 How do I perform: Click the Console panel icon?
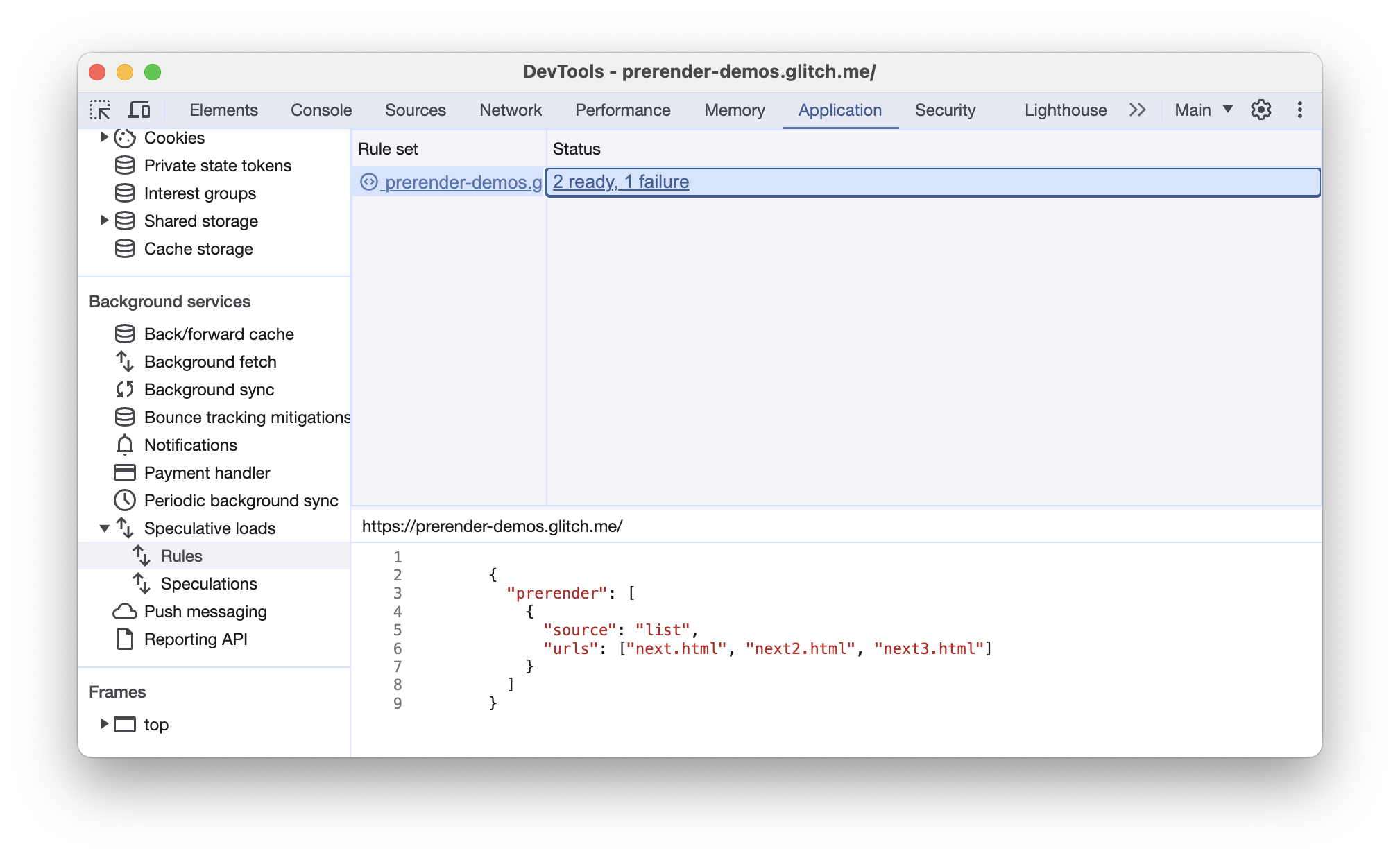320,109
